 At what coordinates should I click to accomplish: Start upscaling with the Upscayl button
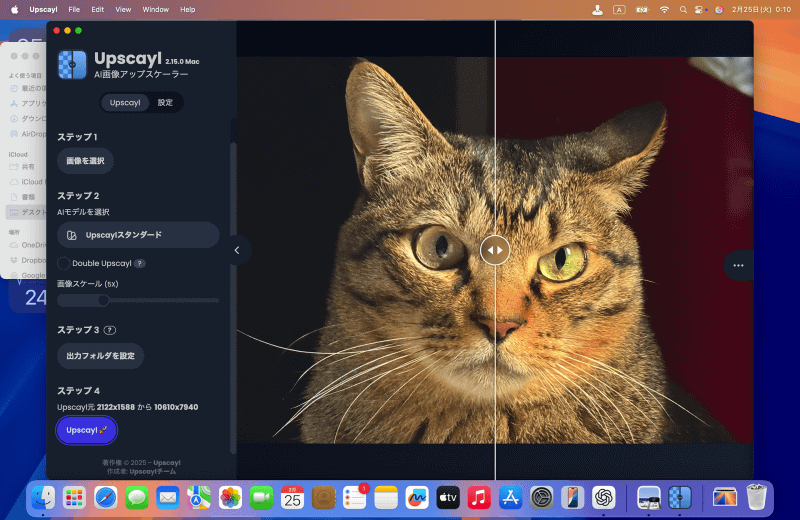[87, 430]
